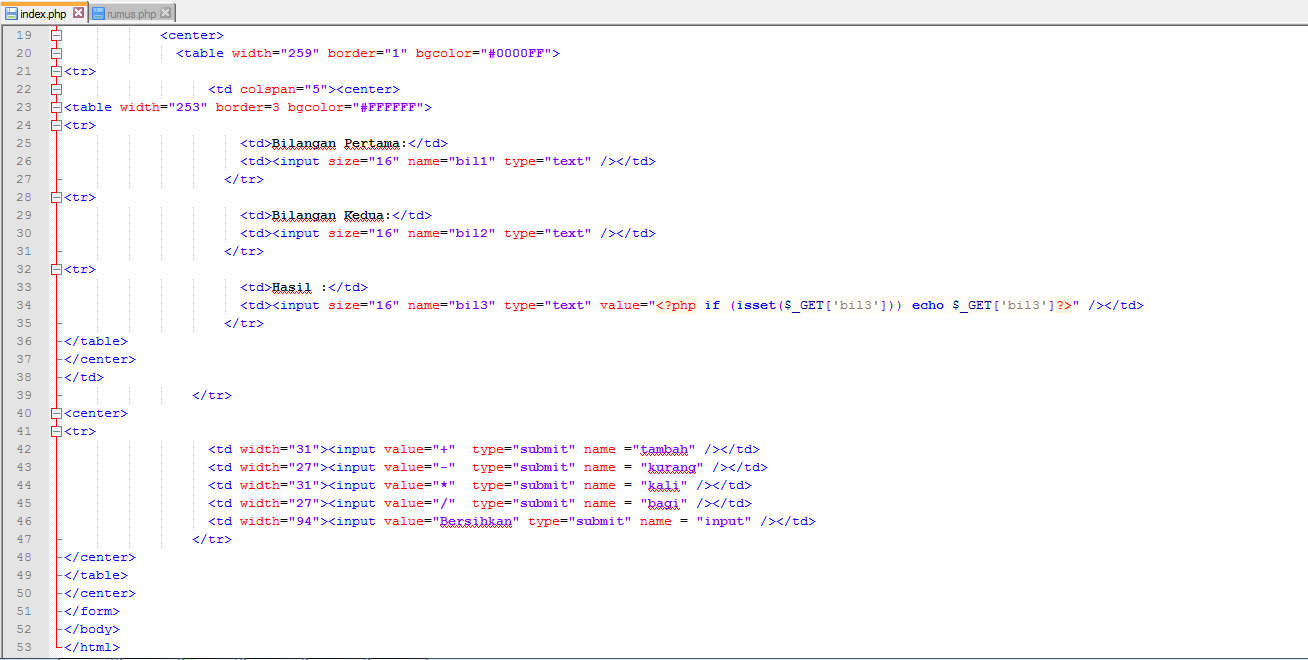
Task: Collapse the fold box at line 22
Action: click(x=56, y=88)
